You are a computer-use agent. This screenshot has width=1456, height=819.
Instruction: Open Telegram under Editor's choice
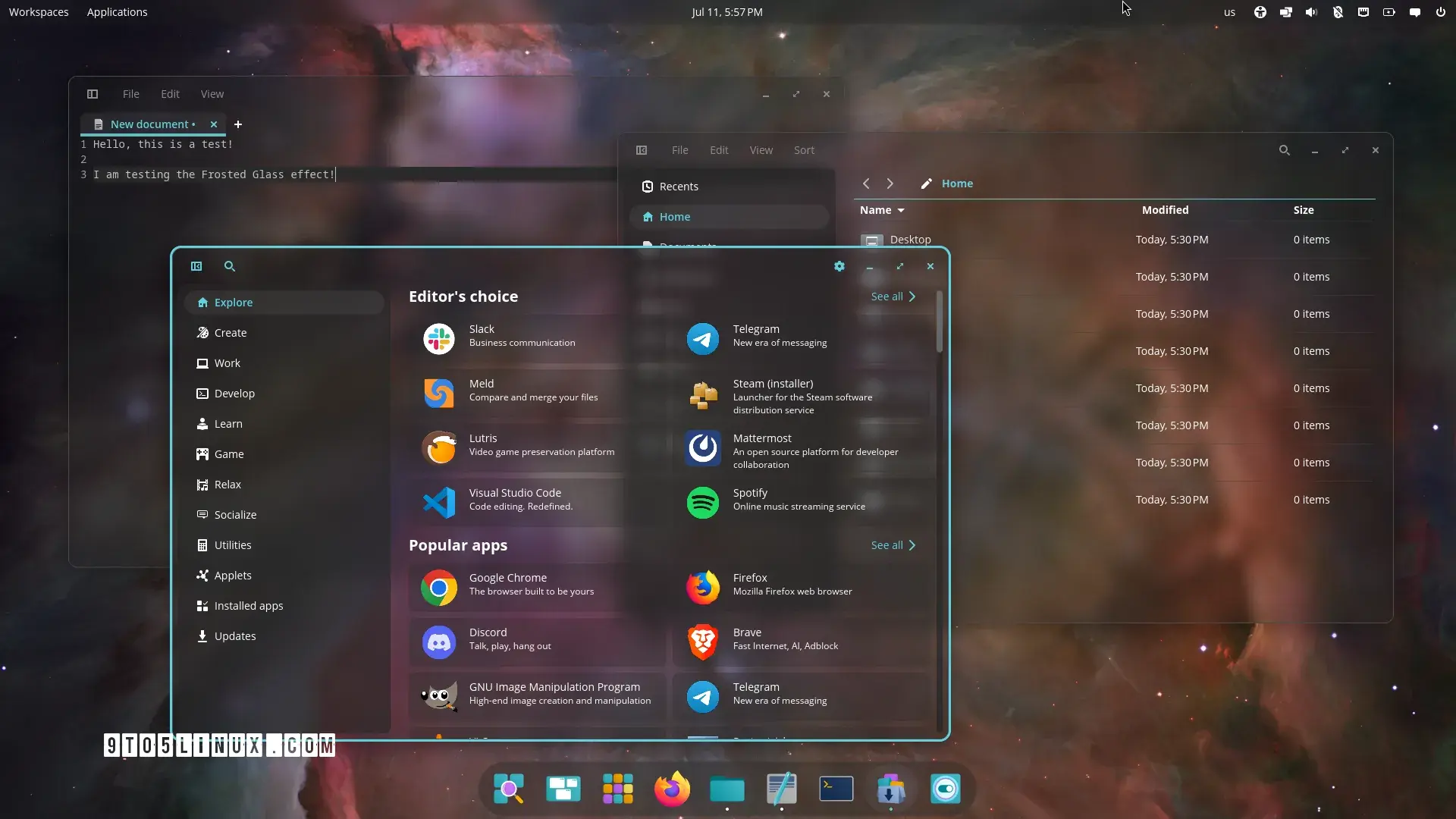801,338
